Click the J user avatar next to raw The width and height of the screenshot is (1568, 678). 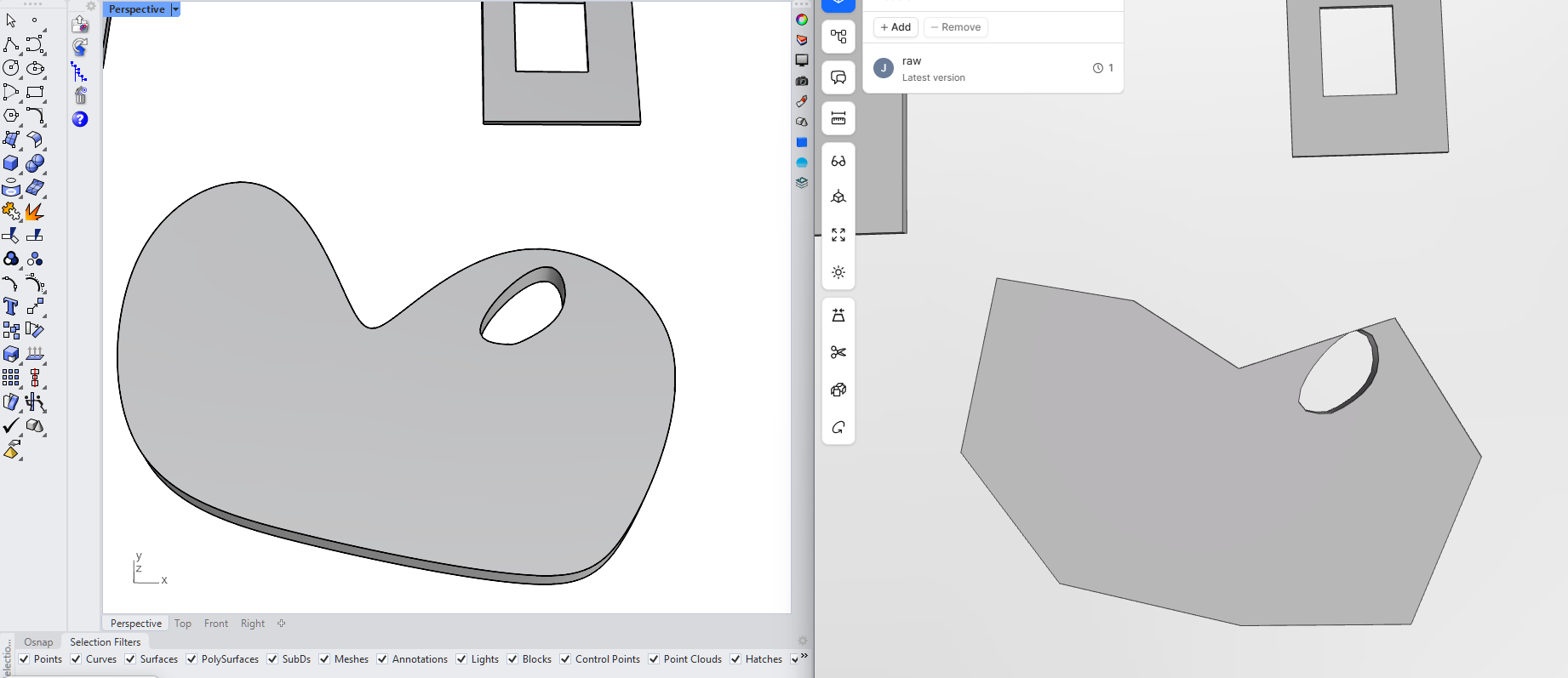click(884, 68)
